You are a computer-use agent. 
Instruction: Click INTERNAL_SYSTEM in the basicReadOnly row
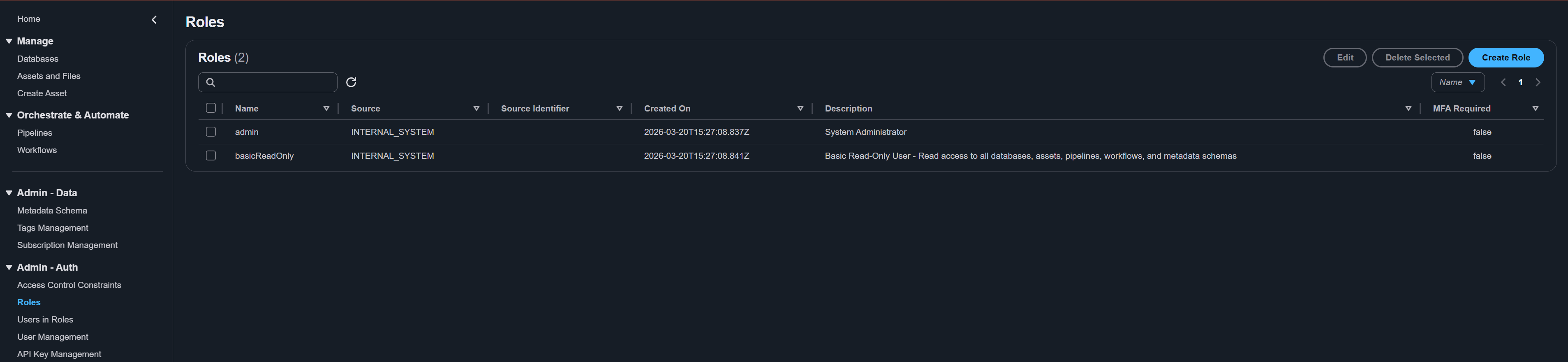coord(392,156)
